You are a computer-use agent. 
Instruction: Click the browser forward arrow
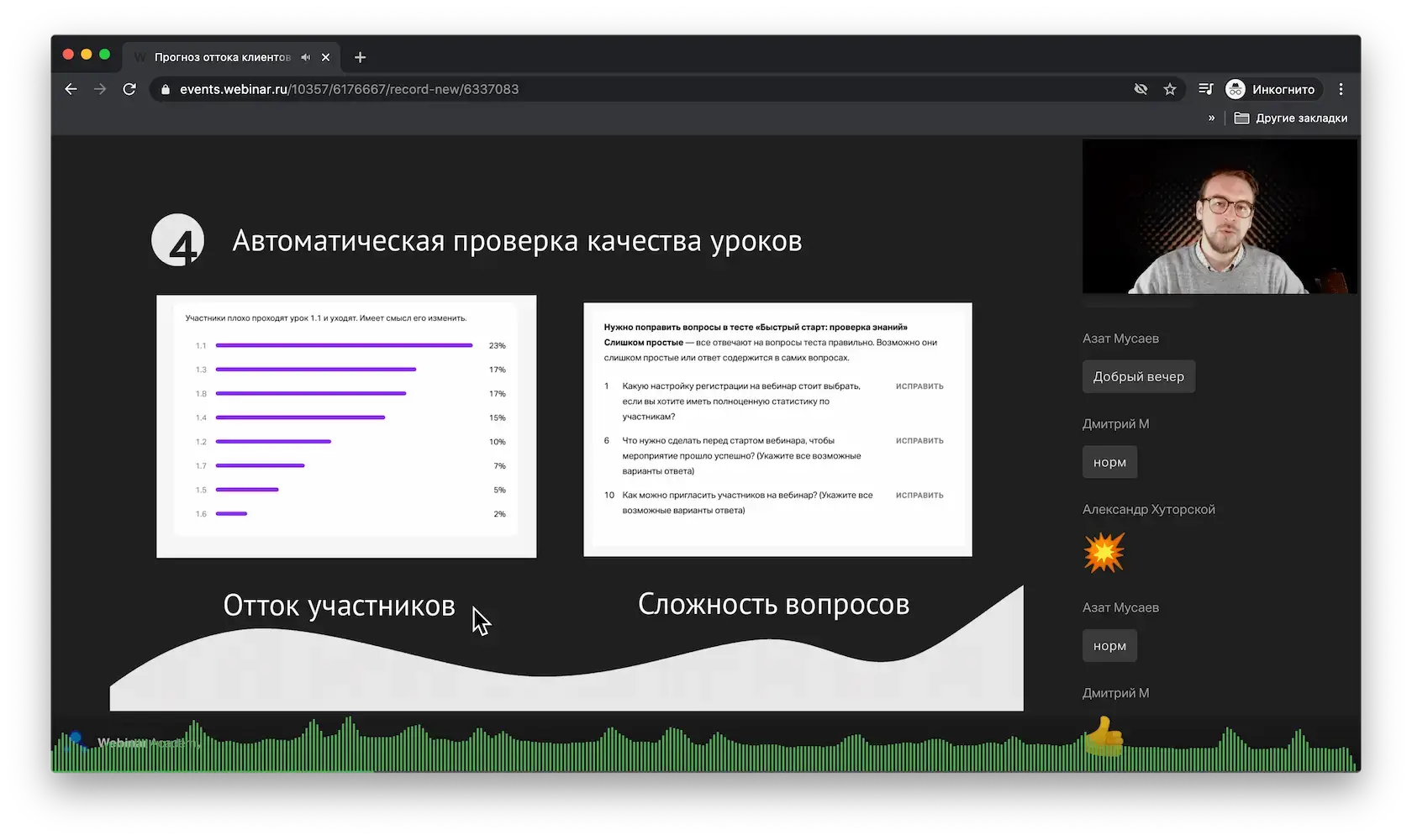point(100,89)
